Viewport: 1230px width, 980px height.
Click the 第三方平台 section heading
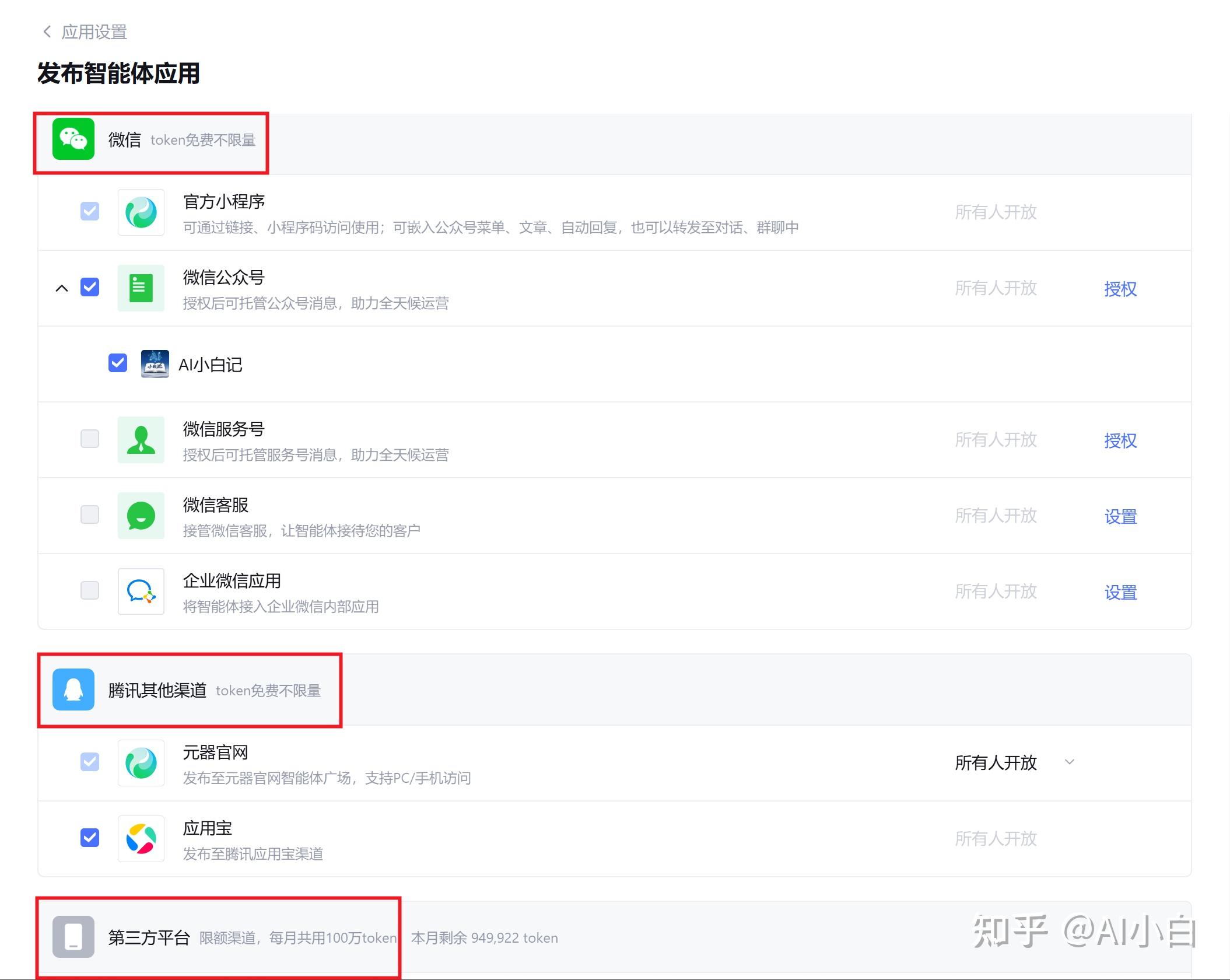click(x=149, y=937)
